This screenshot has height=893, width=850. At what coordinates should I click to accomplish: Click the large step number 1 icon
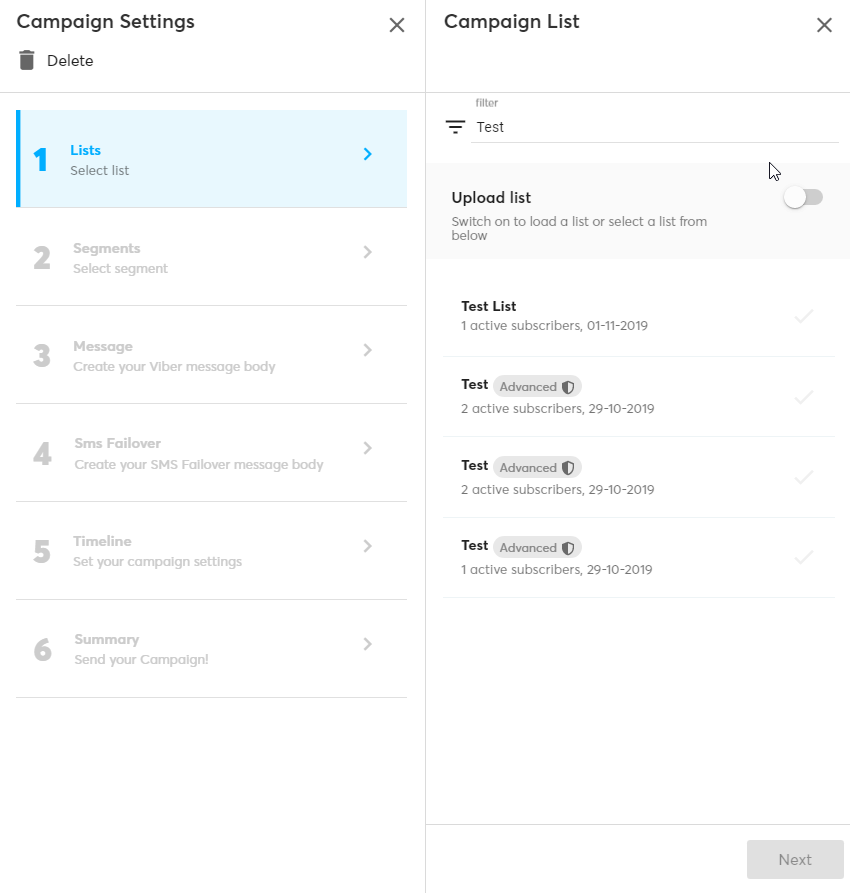point(41,160)
